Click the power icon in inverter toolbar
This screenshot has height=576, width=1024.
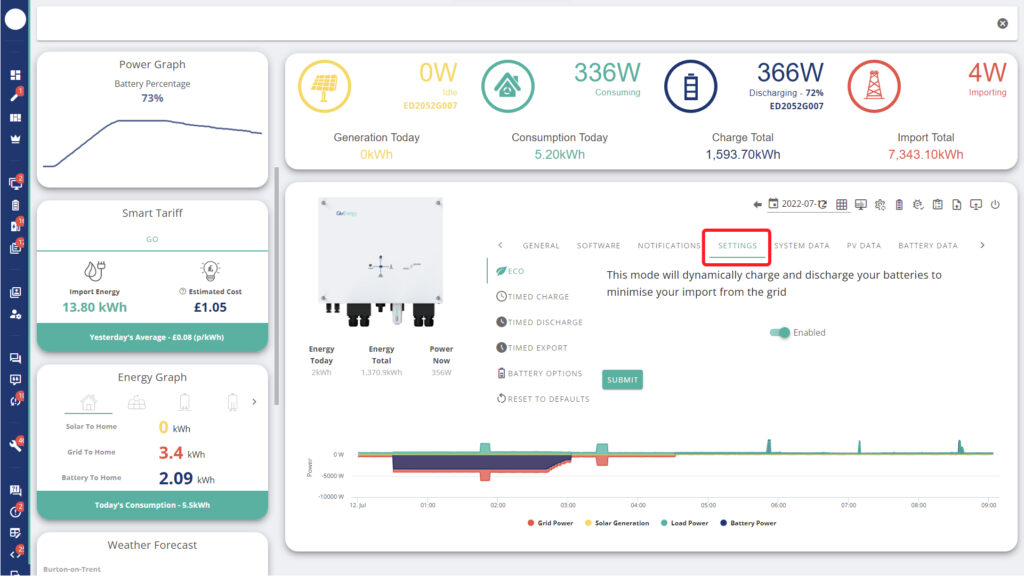point(995,204)
